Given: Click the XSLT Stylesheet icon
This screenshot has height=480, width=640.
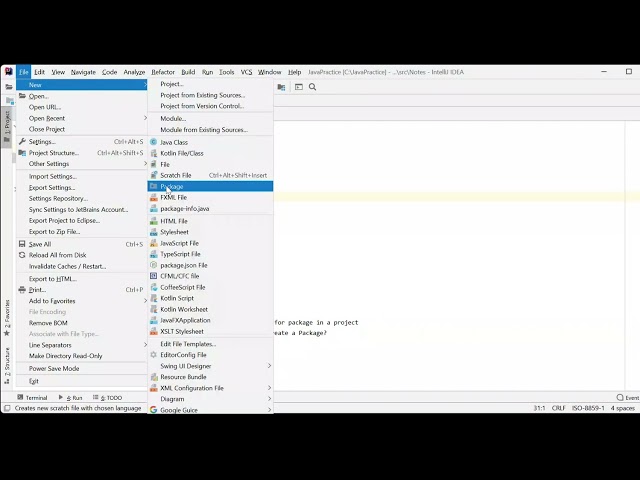Looking at the screenshot, I should (x=153, y=331).
